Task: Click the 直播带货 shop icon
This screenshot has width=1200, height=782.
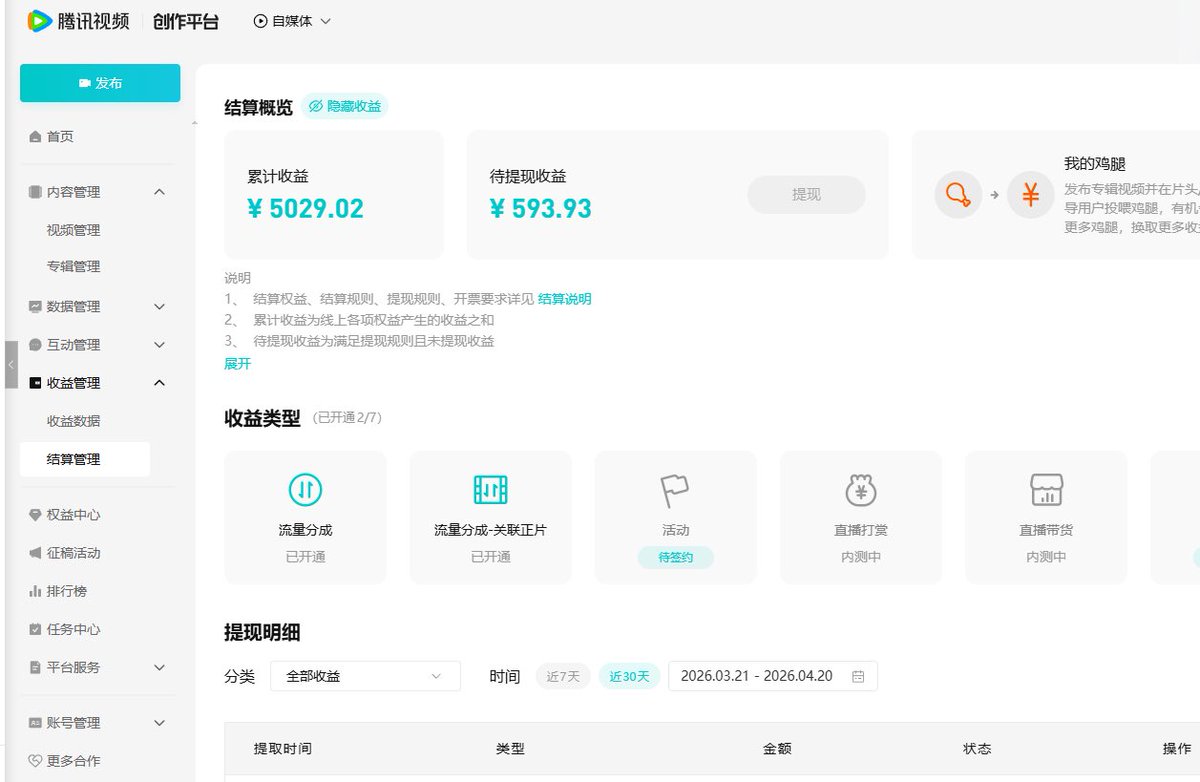Action: tap(1046, 490)
